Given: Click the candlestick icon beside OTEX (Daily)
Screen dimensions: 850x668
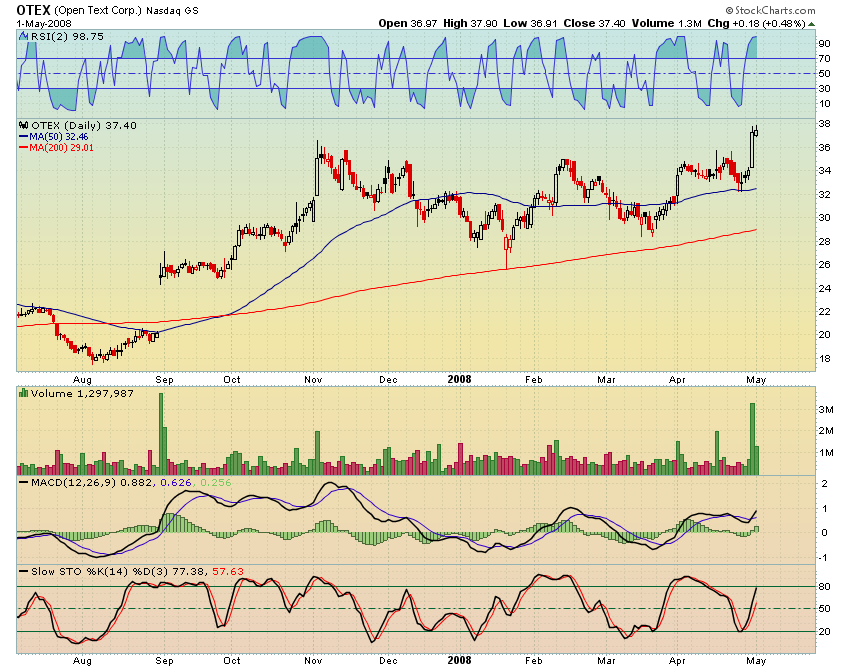Looking at the screenshot, I should [24, 125].
